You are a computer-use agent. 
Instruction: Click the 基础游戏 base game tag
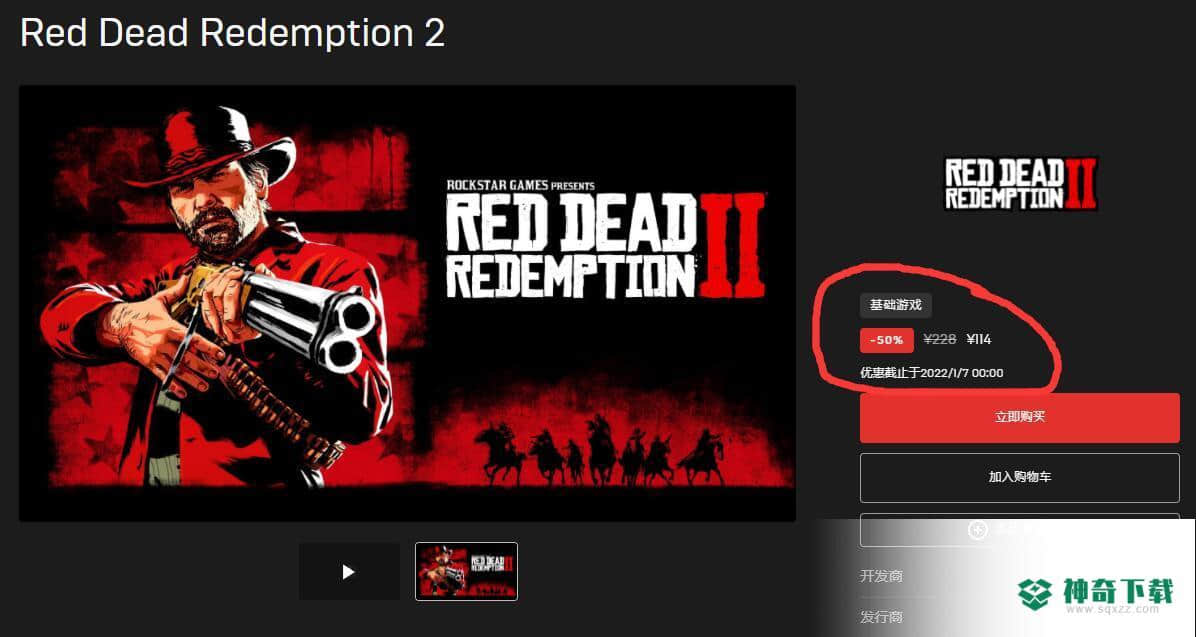(895, 305)
